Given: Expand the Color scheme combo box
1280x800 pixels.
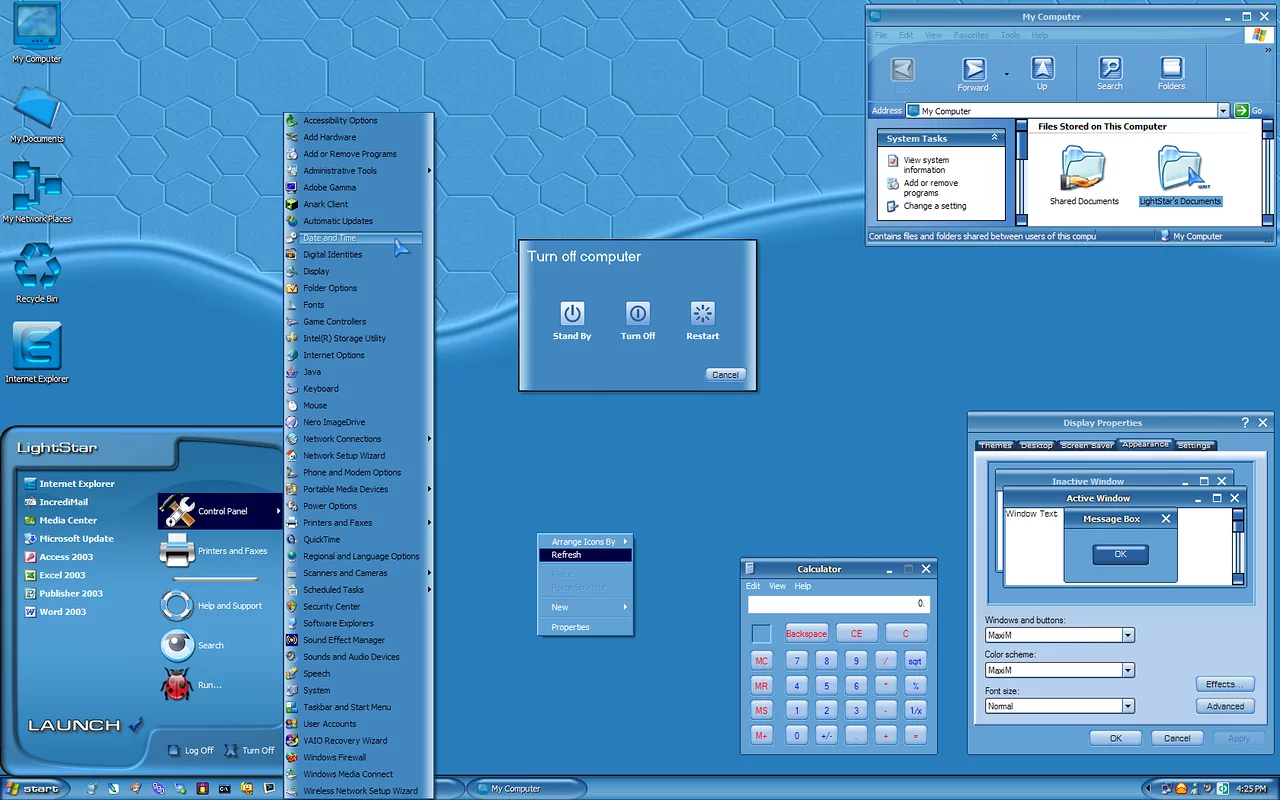Looking at the screenshot, I should click(x=1128, y=670).
